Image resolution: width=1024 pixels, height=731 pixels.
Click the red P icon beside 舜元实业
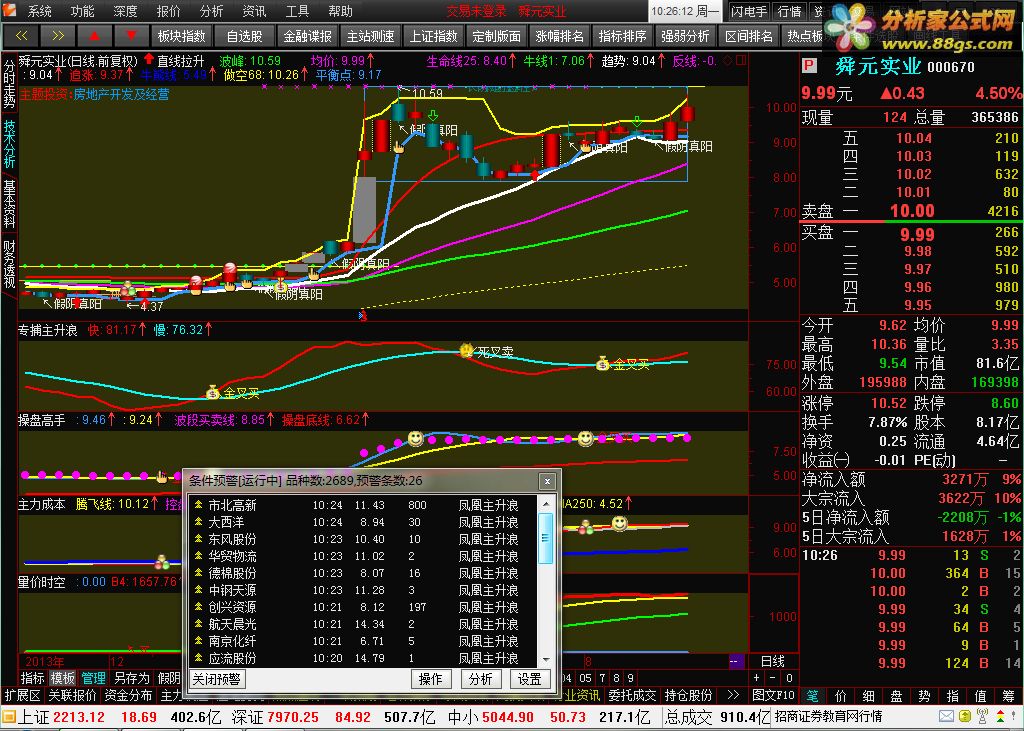pos(810,66)
